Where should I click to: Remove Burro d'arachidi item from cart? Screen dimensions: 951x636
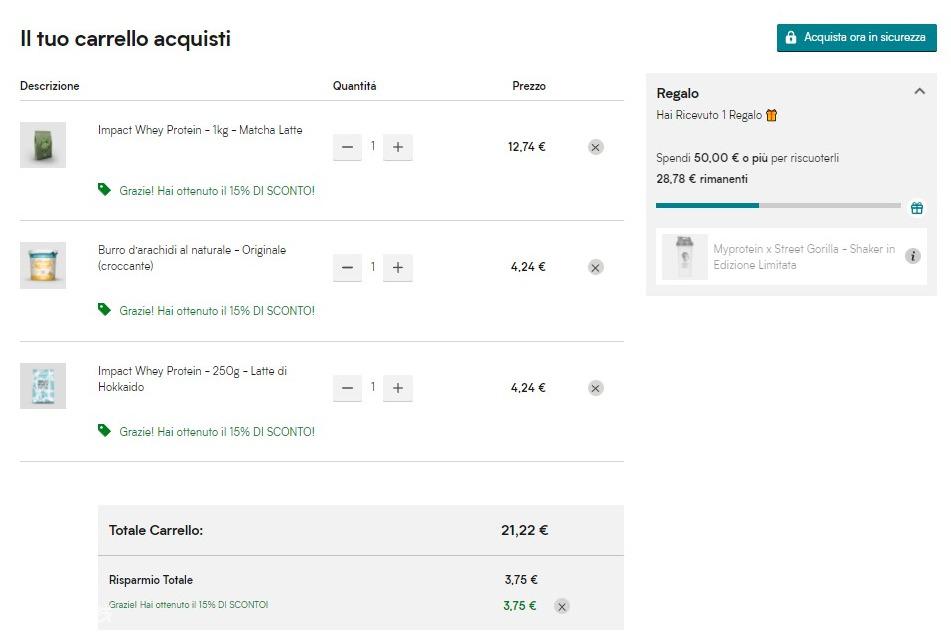(x=596, y=267)
